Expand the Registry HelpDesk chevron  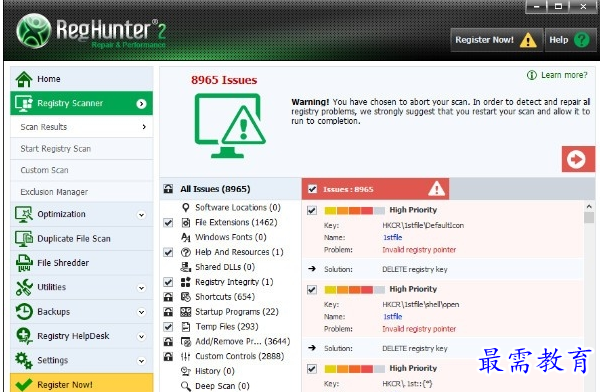pos(142,337)
